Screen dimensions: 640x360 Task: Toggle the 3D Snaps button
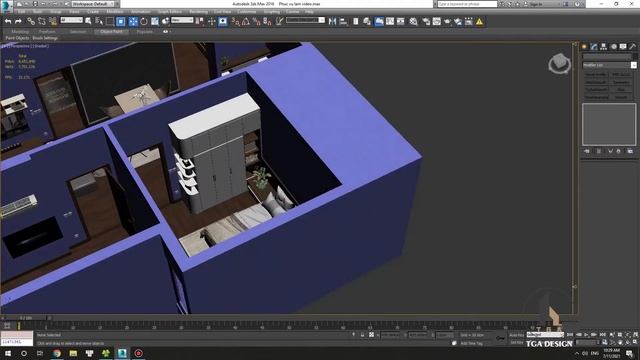pyautogui.click(x=236, y=21)
